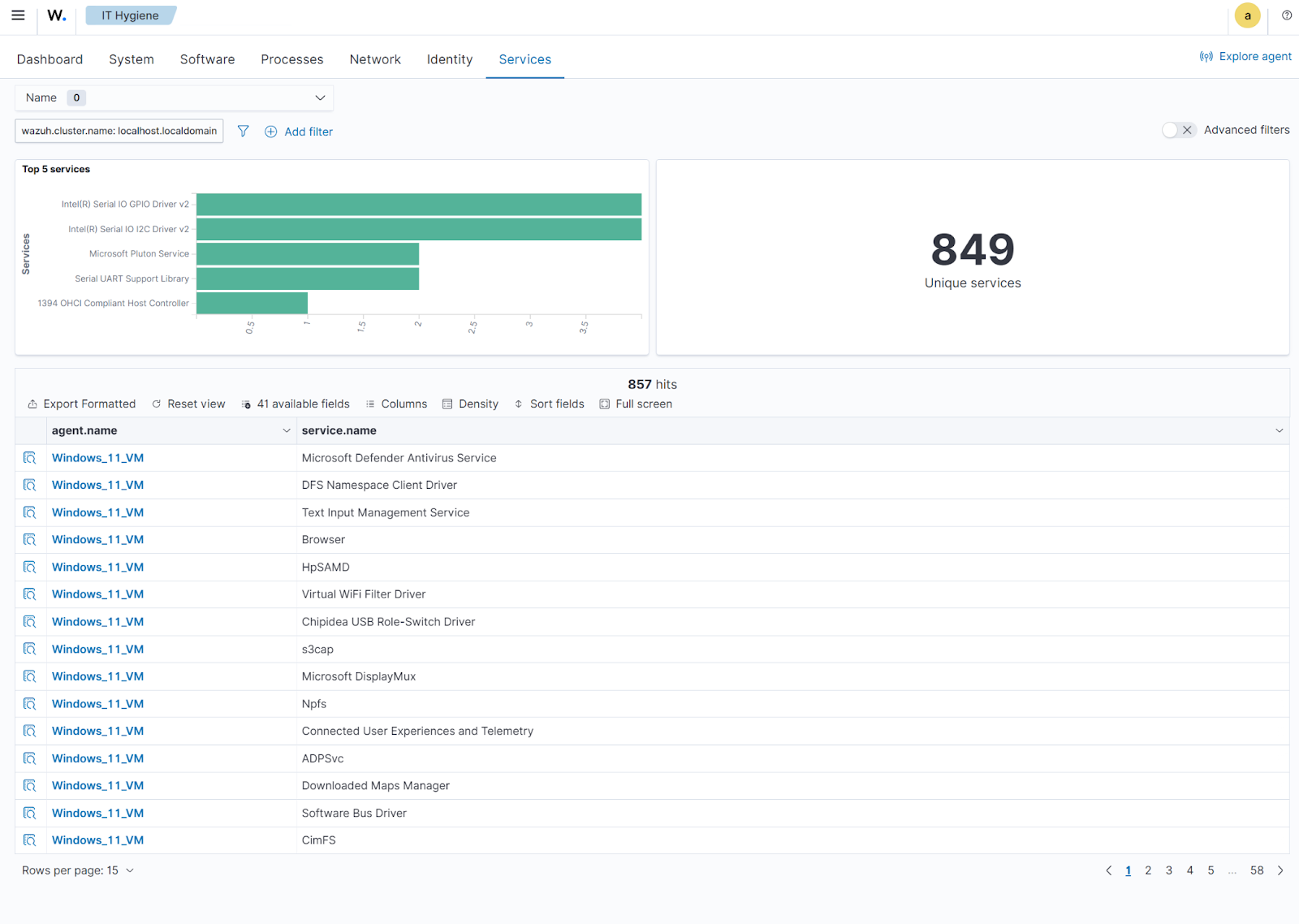Click the Explore agent link
This screenshot has width=1299, height=924.
click(x=1254, y=56)
